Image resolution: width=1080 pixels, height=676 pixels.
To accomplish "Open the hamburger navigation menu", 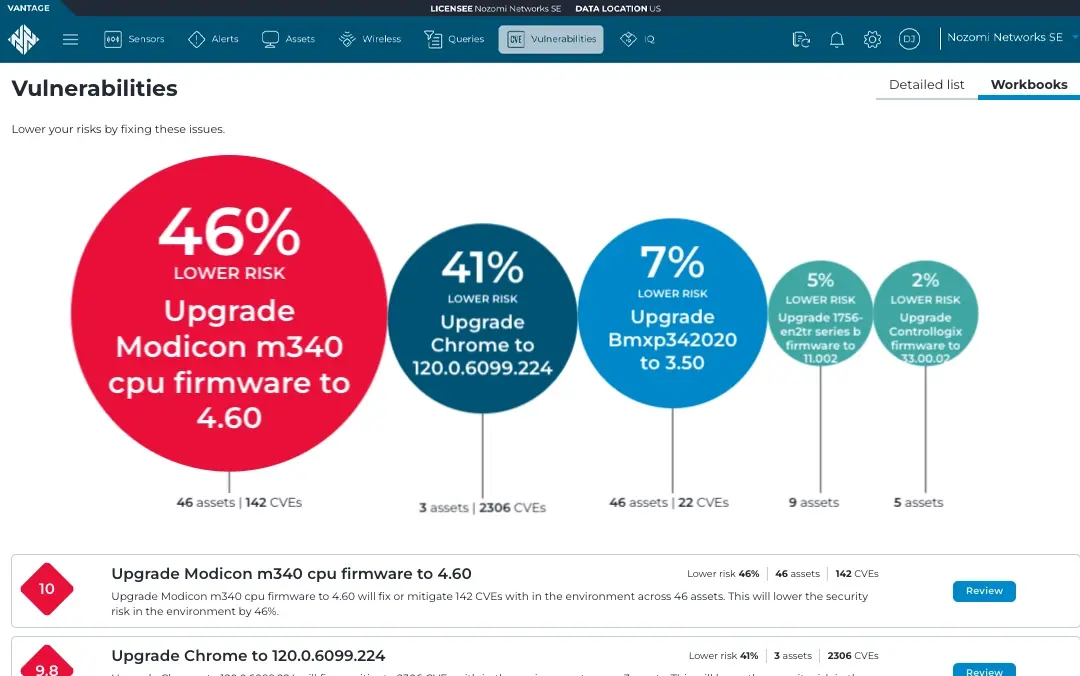I will 70,39.
